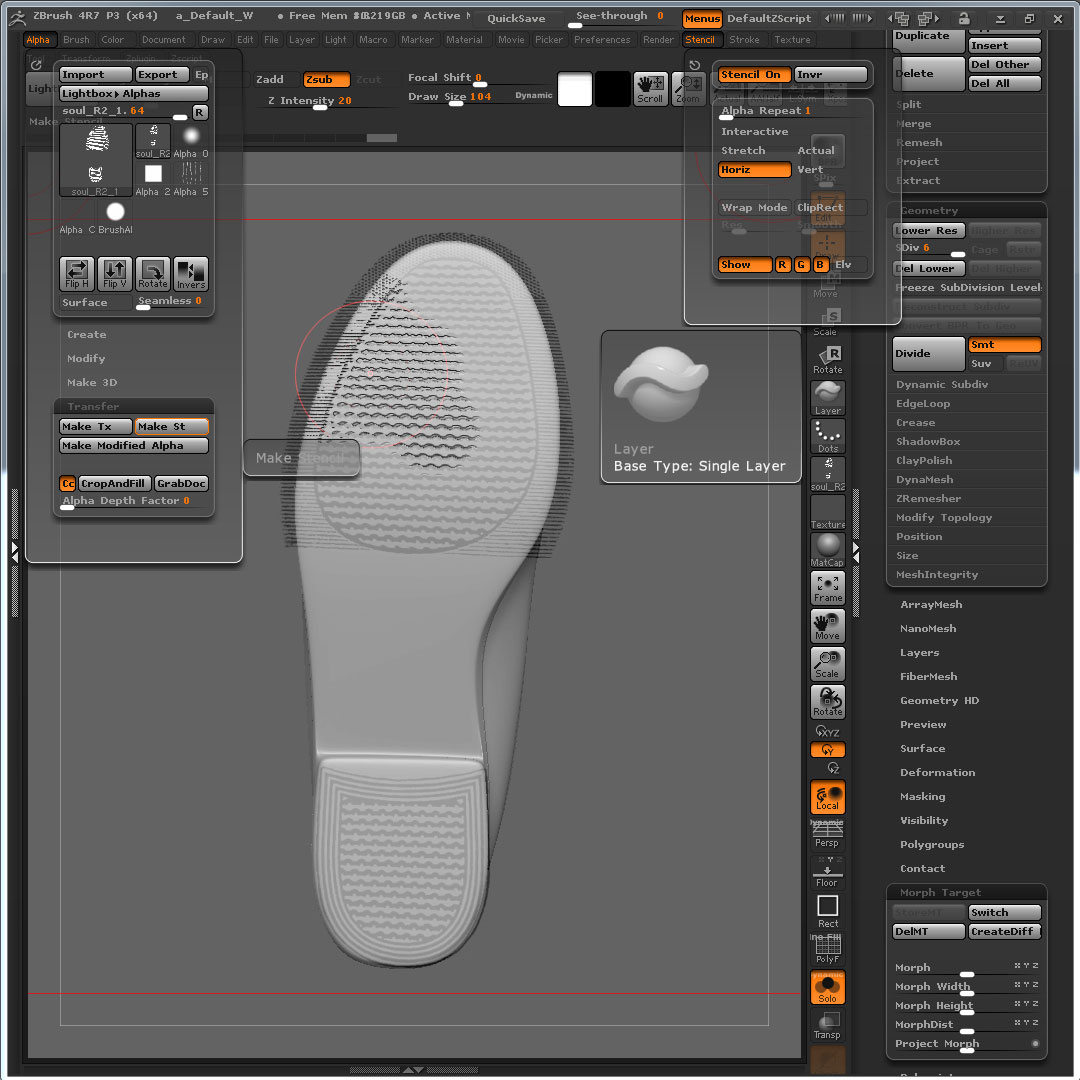
Task: Open the Texture menu
Action: 792,40
